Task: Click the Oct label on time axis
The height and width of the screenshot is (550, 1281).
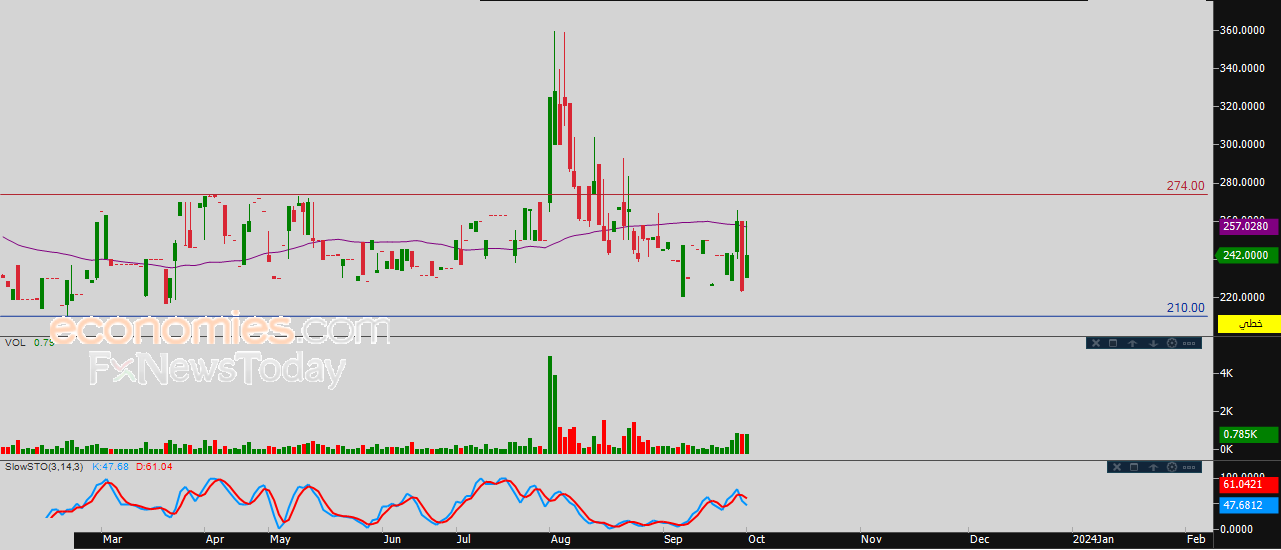Action: (756, 540)
